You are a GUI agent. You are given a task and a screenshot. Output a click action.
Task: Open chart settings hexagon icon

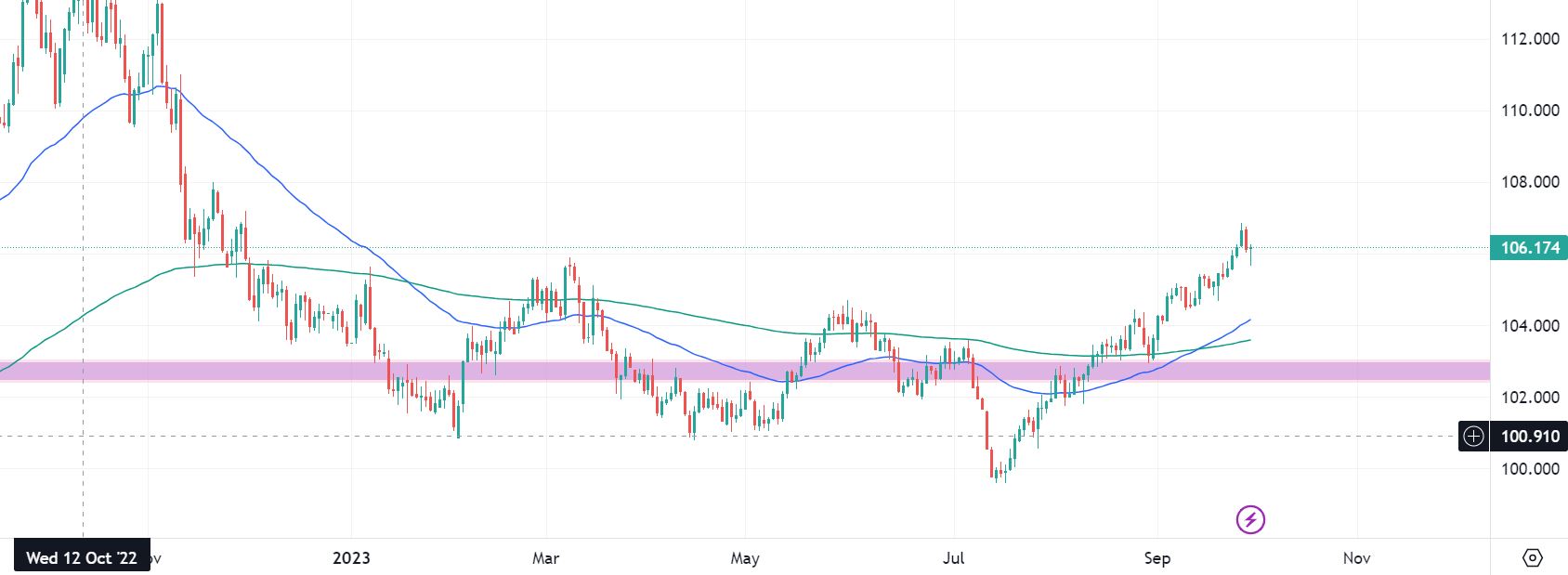[x=1533, y=557]
